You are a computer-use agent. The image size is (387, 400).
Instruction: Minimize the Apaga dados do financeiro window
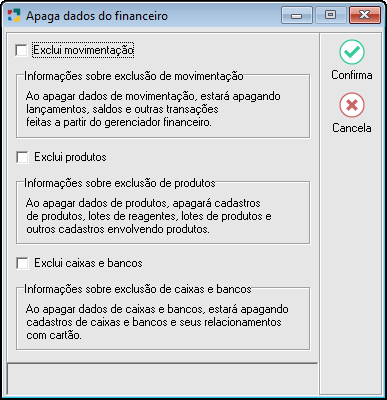click(x=297, y=15)
